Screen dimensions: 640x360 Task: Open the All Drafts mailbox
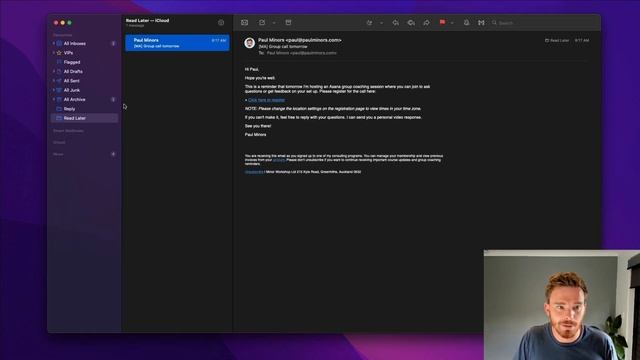tap(73, 71)
